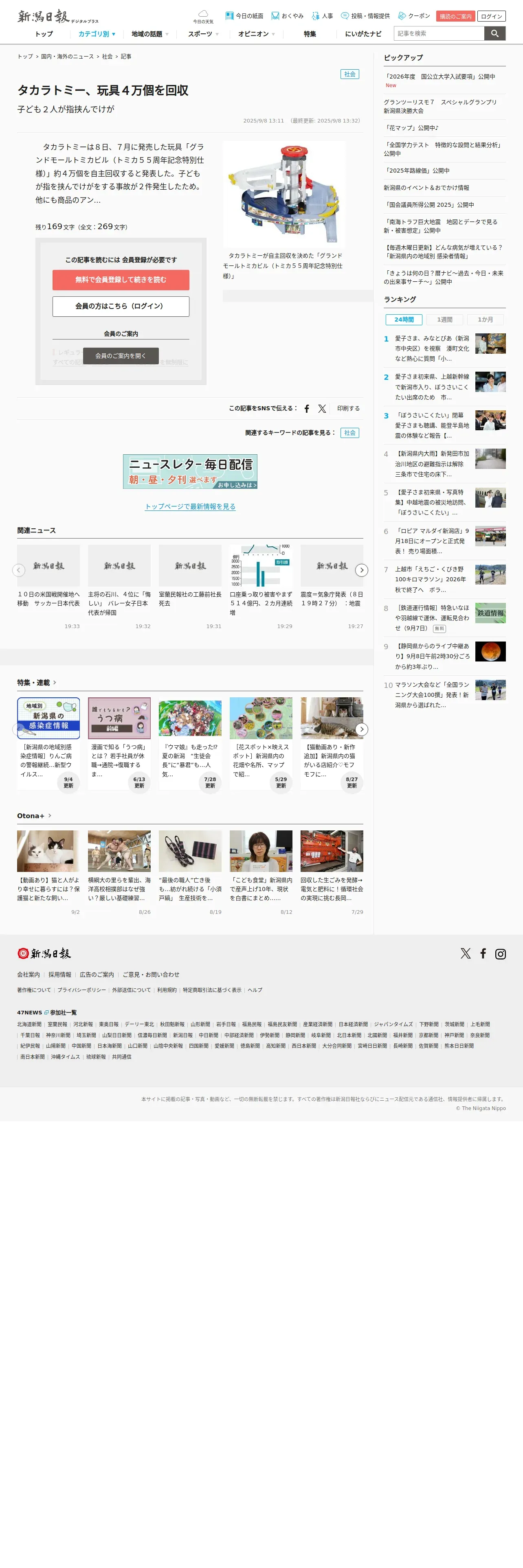Share article on X icon

pos(322,408)
